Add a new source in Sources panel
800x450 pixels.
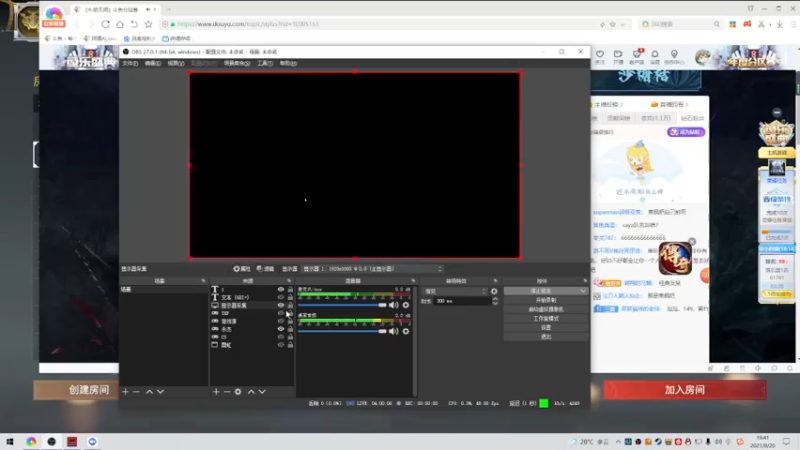coord(216,392)
